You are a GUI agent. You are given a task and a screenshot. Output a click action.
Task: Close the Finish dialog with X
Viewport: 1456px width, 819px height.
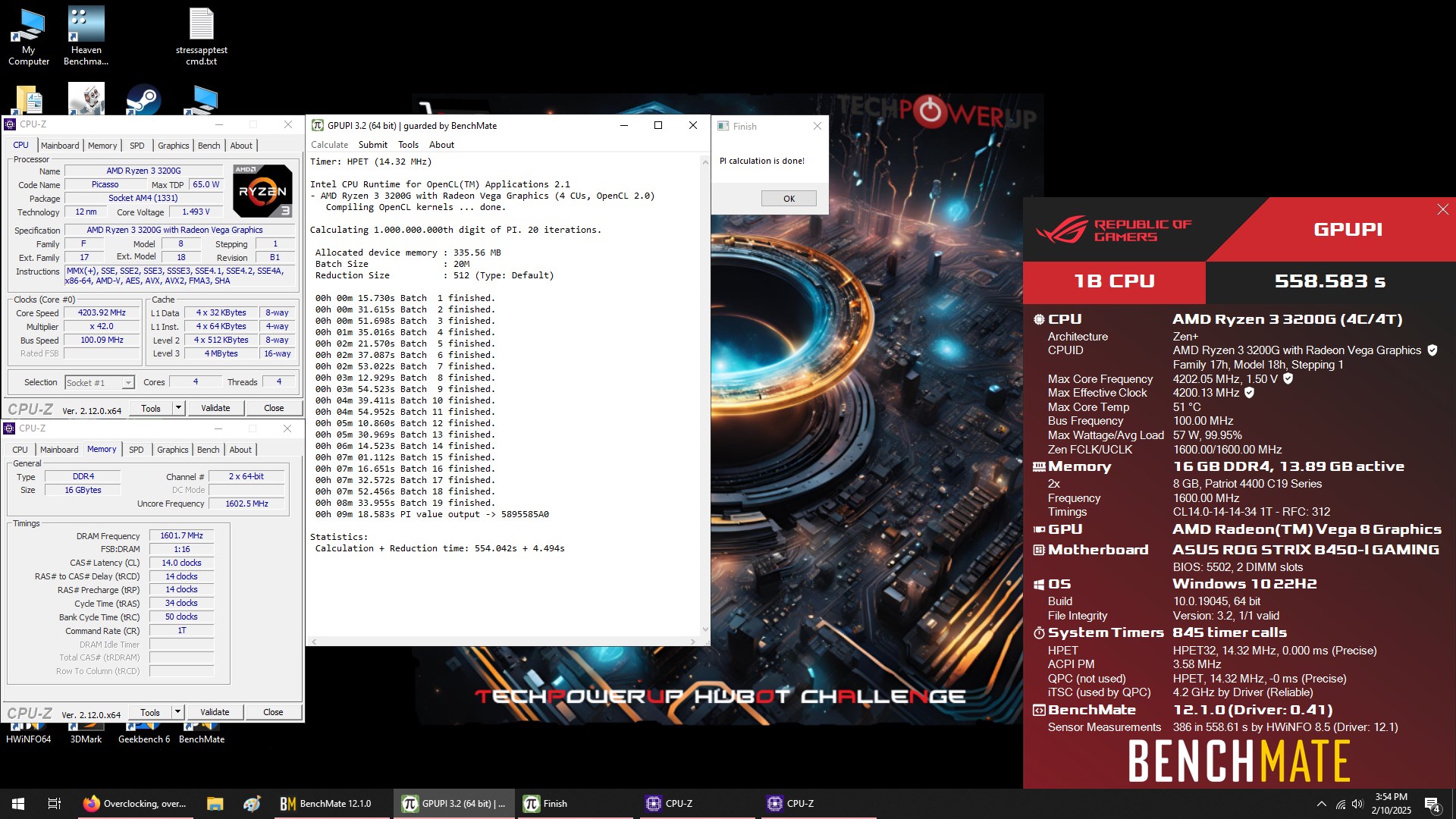817,126
